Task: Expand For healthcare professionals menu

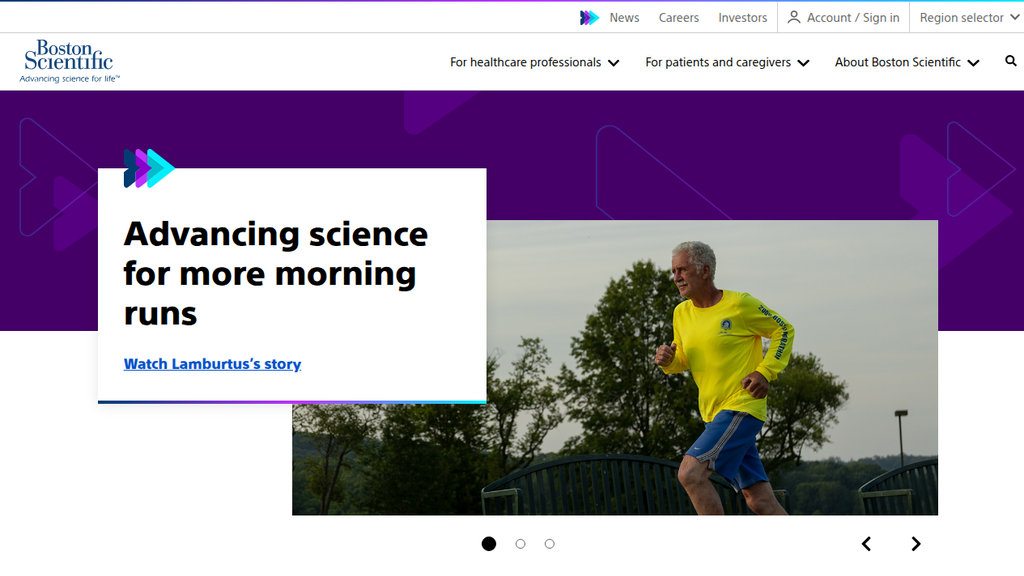Action: tap(534, 62)
